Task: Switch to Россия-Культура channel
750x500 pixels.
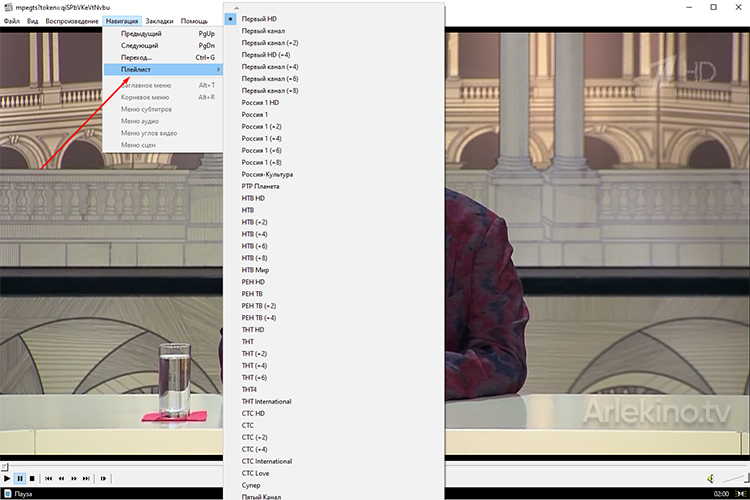Action: pyautogui.click(x=333, y=174)
